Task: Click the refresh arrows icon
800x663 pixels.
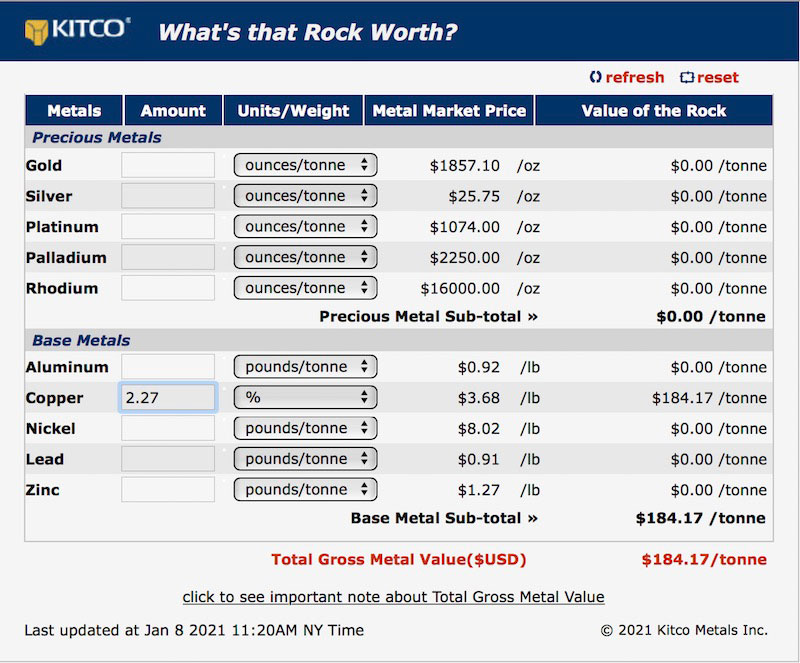Action: pyautogui.click(x=595, y=77)
